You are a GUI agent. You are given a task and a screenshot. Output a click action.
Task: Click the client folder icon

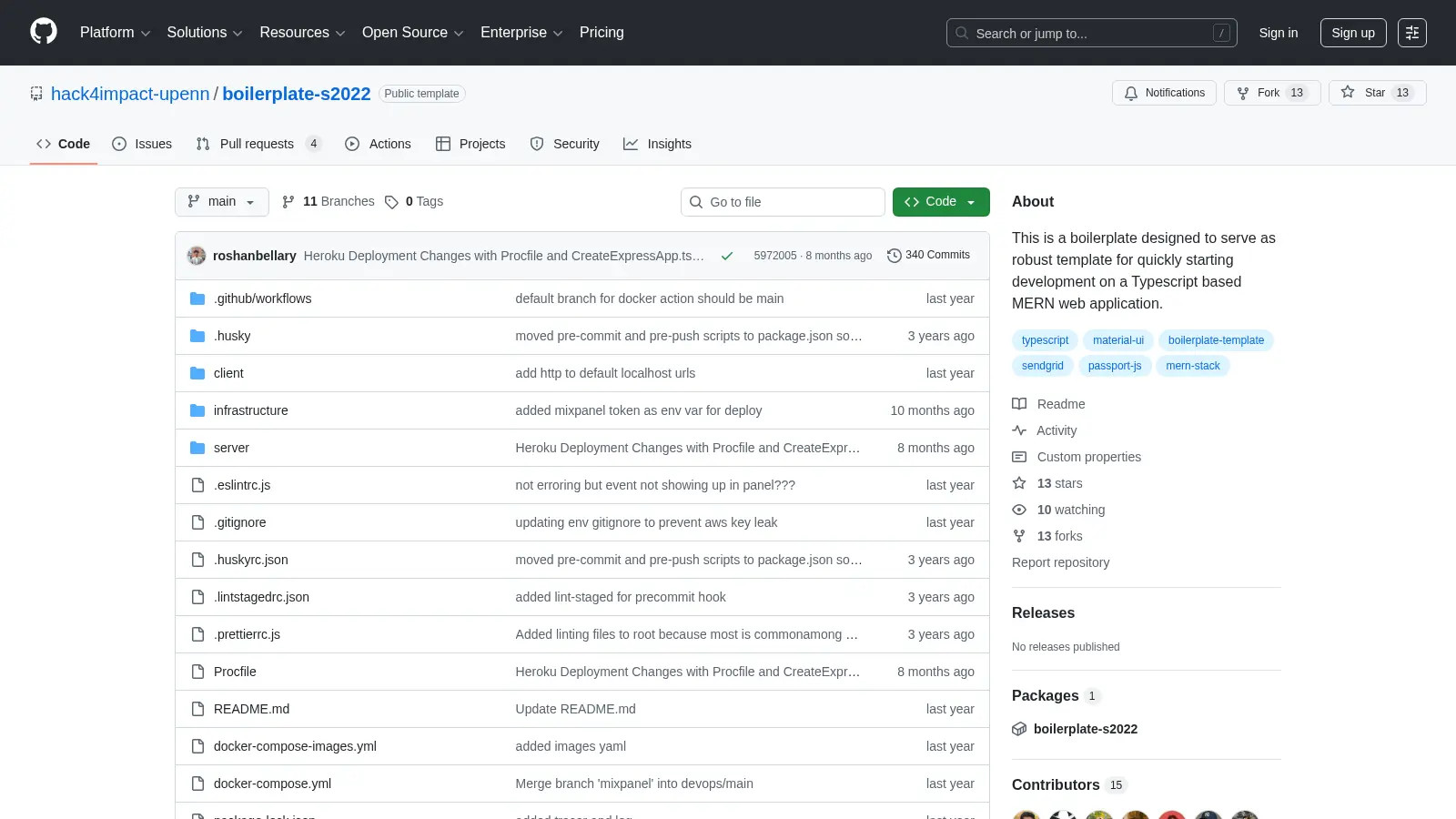pyautogui.click(x=197, y=373)
